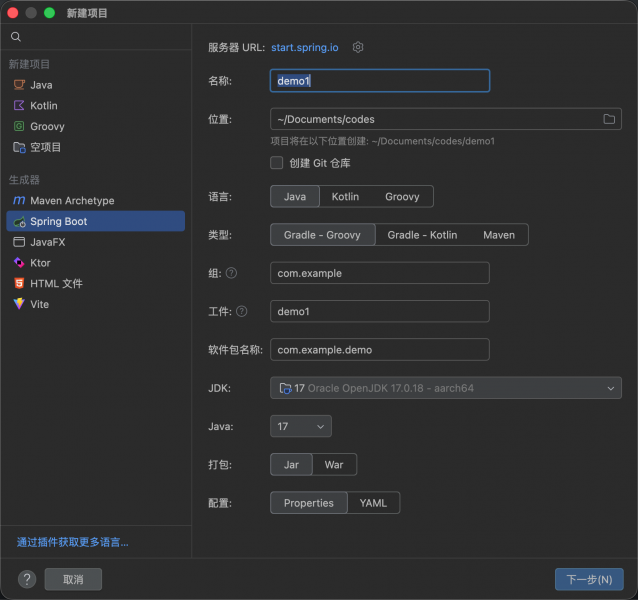The image size is (638, 600).
Task: Open 通过插件获取更多语言 link
Action: 72,542
